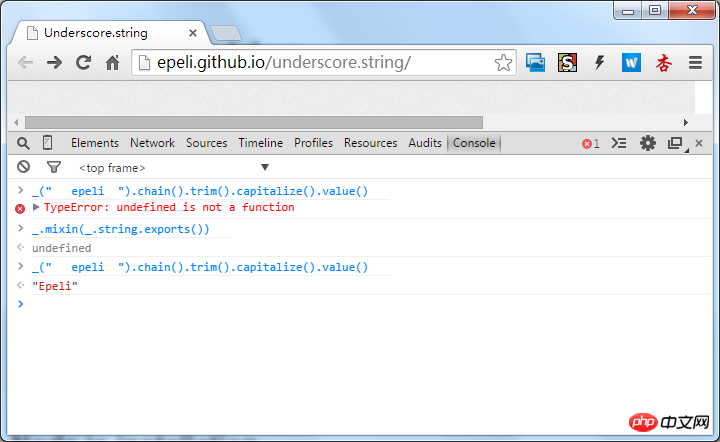Open DevTools settings gear
Viewport: 720px width, 442px height.
click(647, 143)
